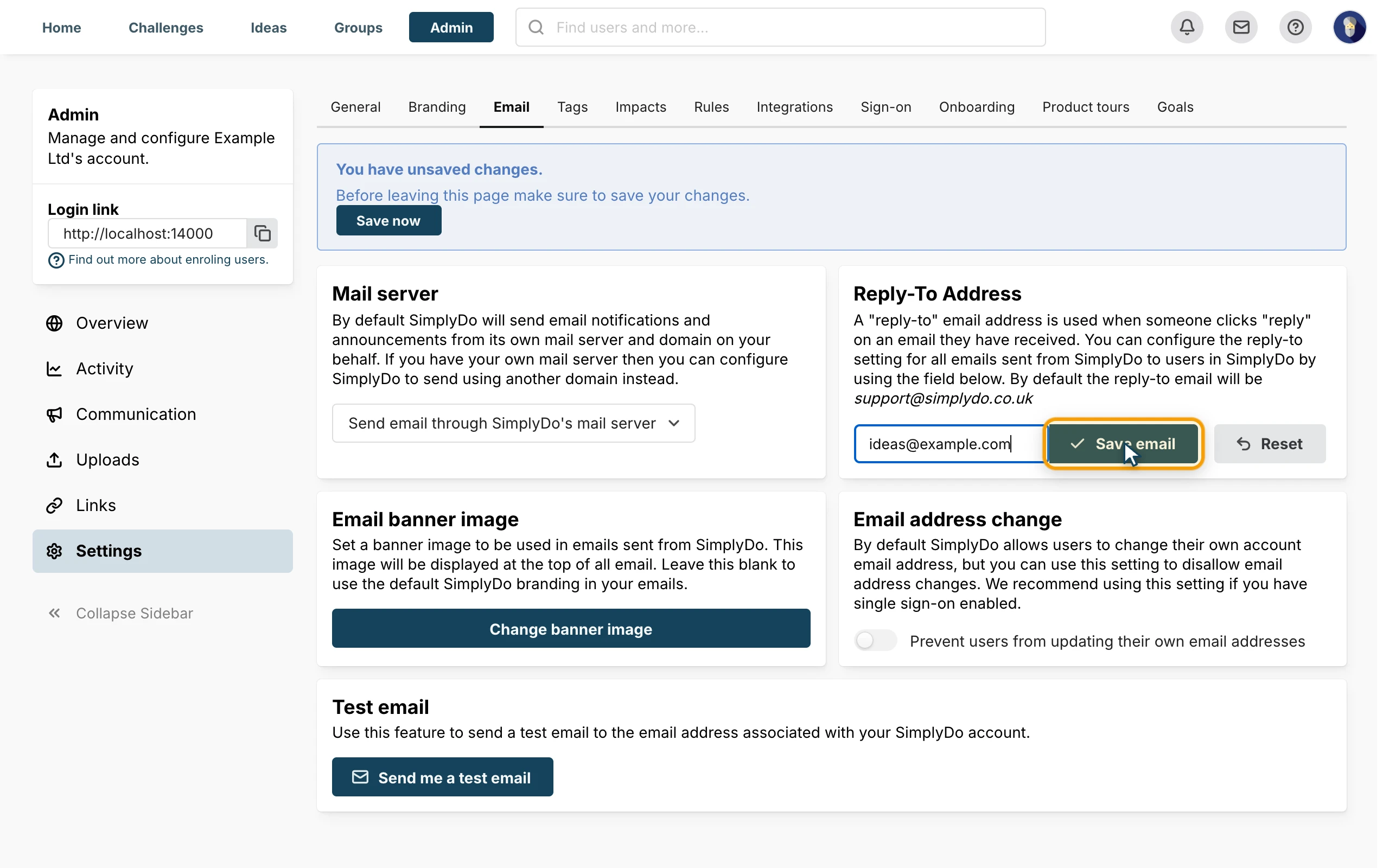Open the Impacts tab

[641, 107]
